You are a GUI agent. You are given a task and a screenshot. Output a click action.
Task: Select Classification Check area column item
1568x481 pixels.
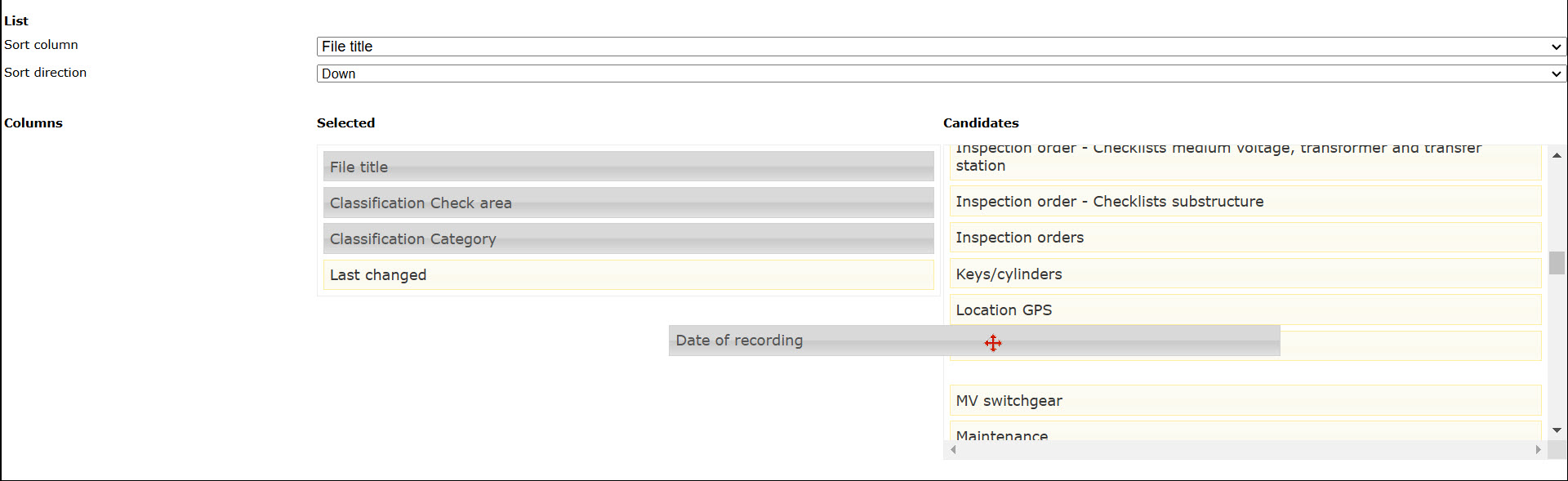coord(628,203)
